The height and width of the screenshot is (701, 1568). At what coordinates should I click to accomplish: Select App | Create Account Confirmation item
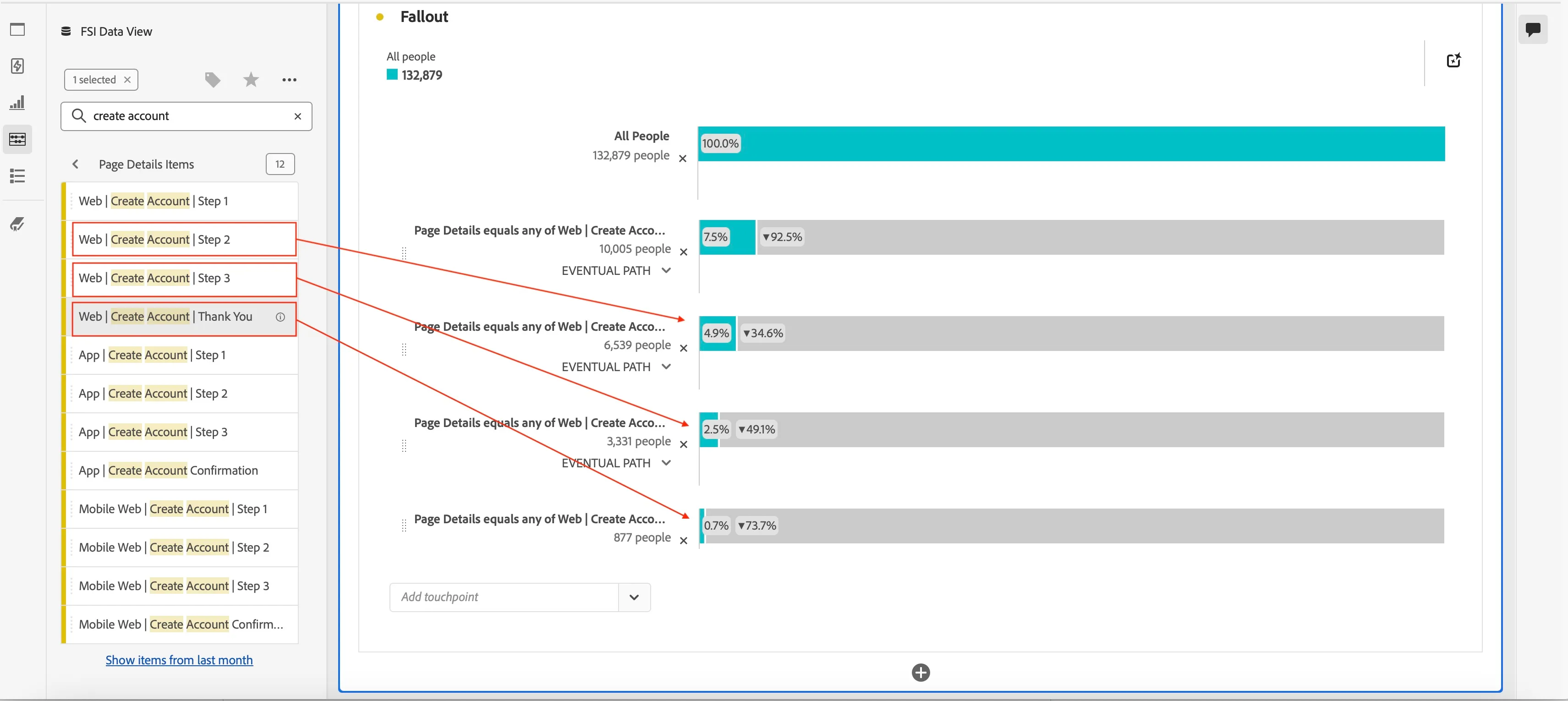181,471
